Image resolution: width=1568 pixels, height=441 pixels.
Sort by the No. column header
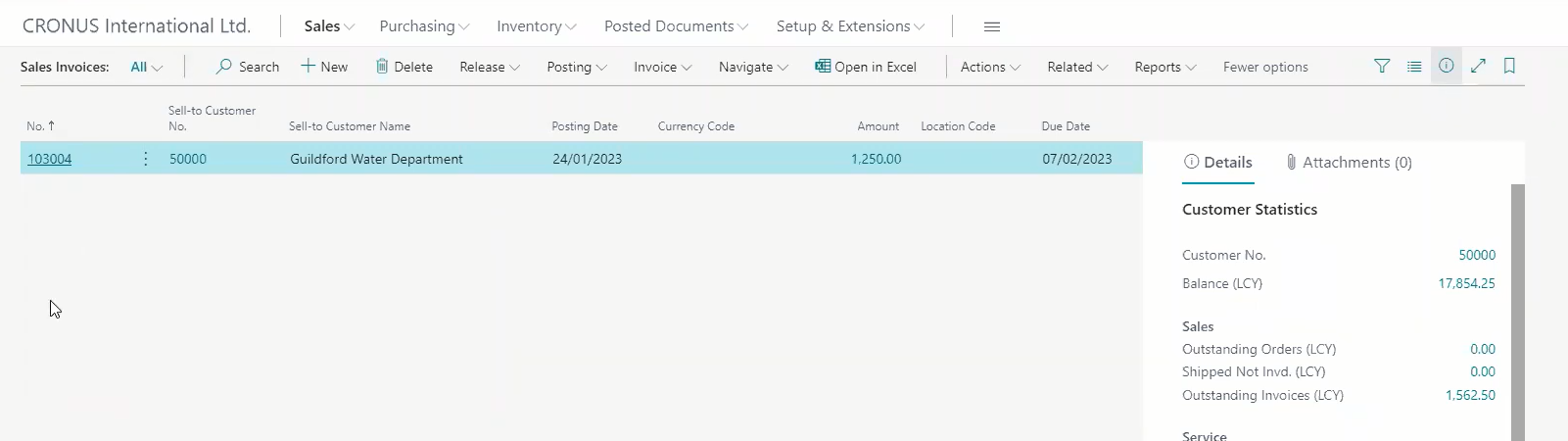point(41,125)
